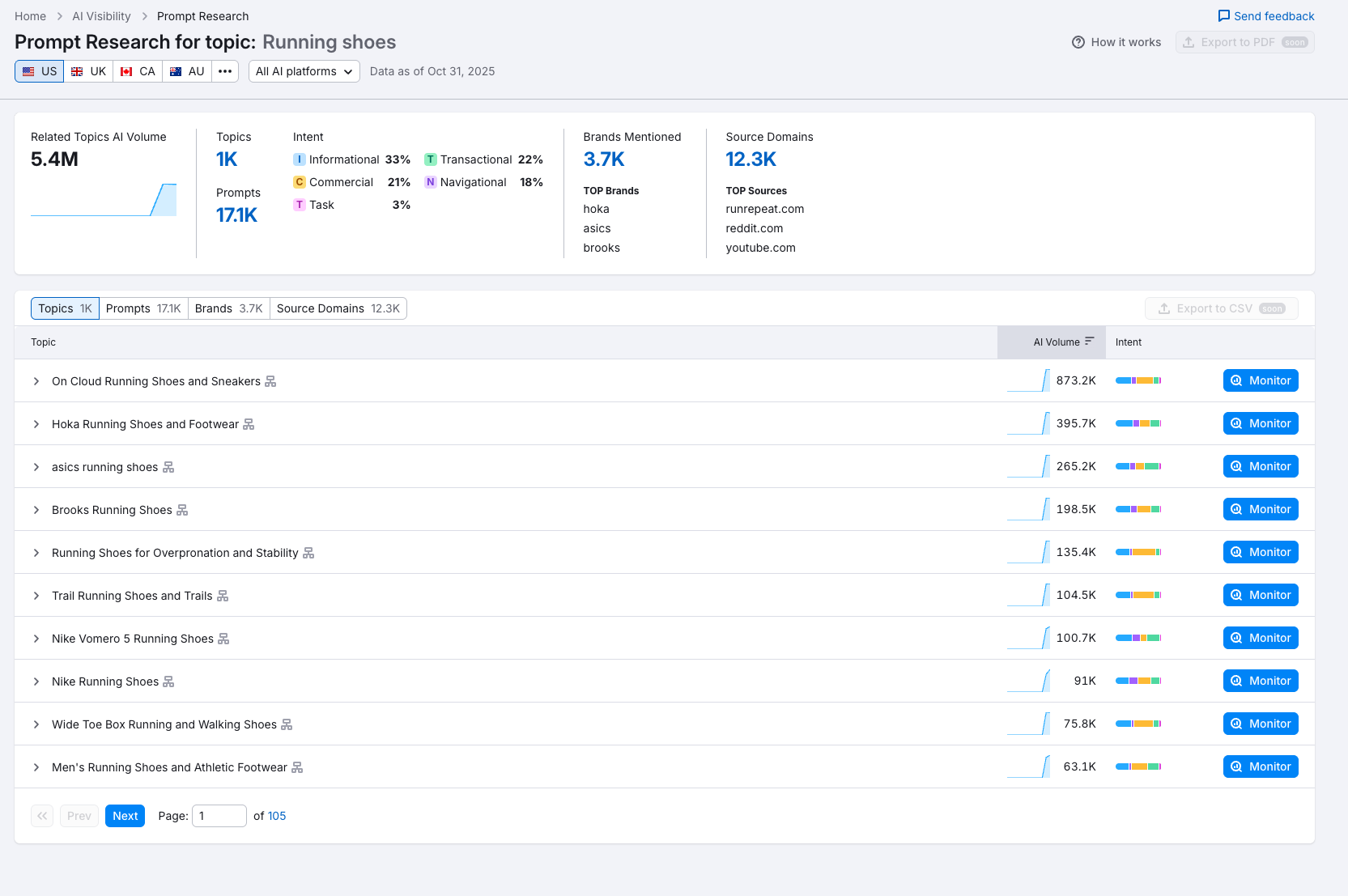Image resolution: width=1348 pixels, height=896 pixels.
Task: Click the hierarchy icon next to Overpronation and Stability topic
Action: (x=308, y=553)
